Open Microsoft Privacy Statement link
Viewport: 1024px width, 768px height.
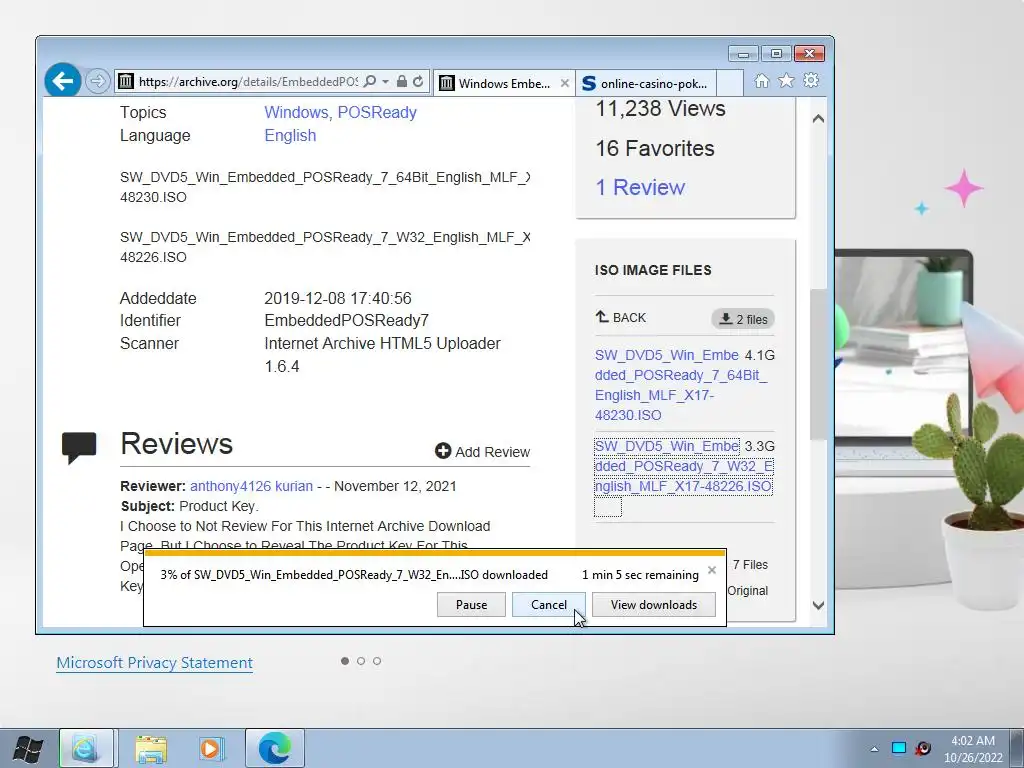coord(155,663)
